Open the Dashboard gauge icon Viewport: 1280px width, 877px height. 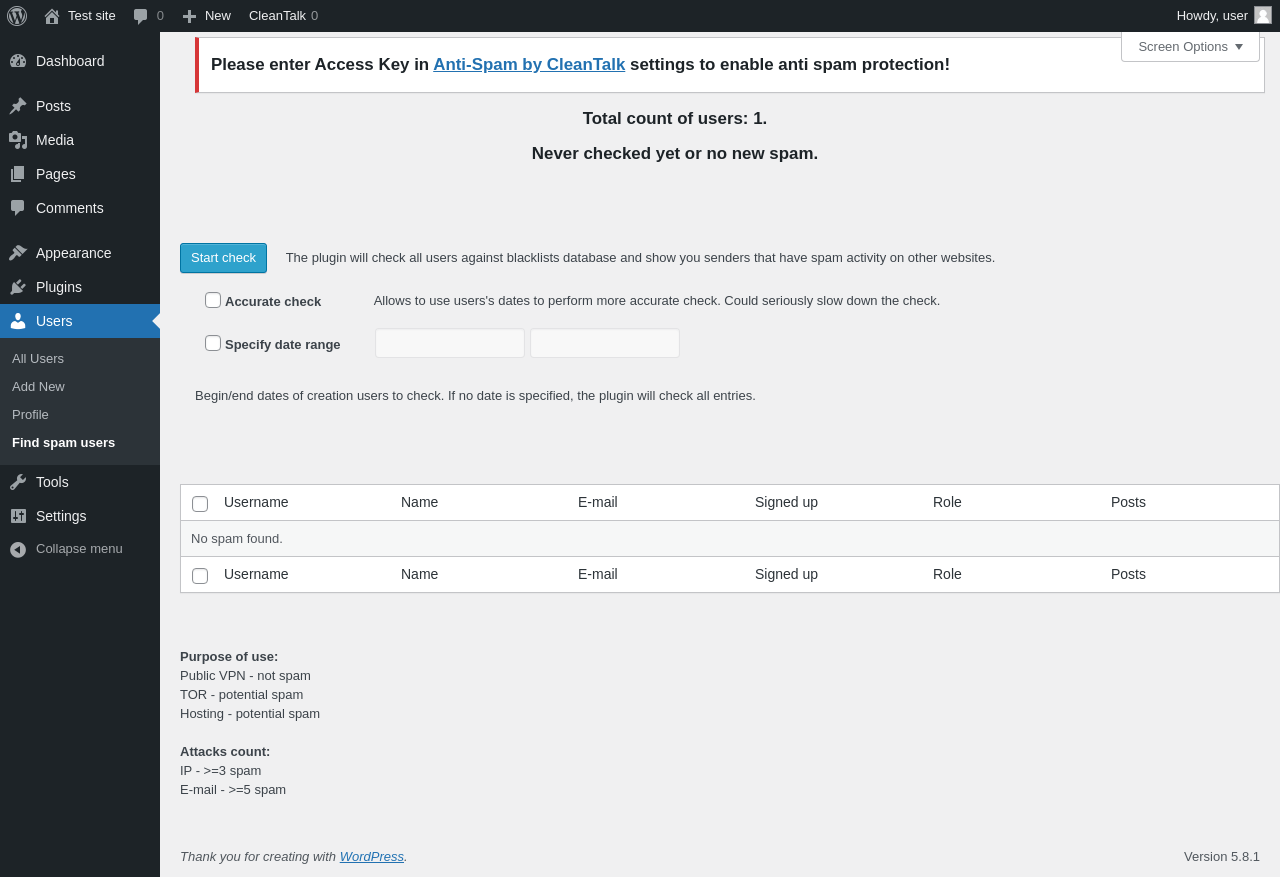pyautogui.click(x=18, y=61)
